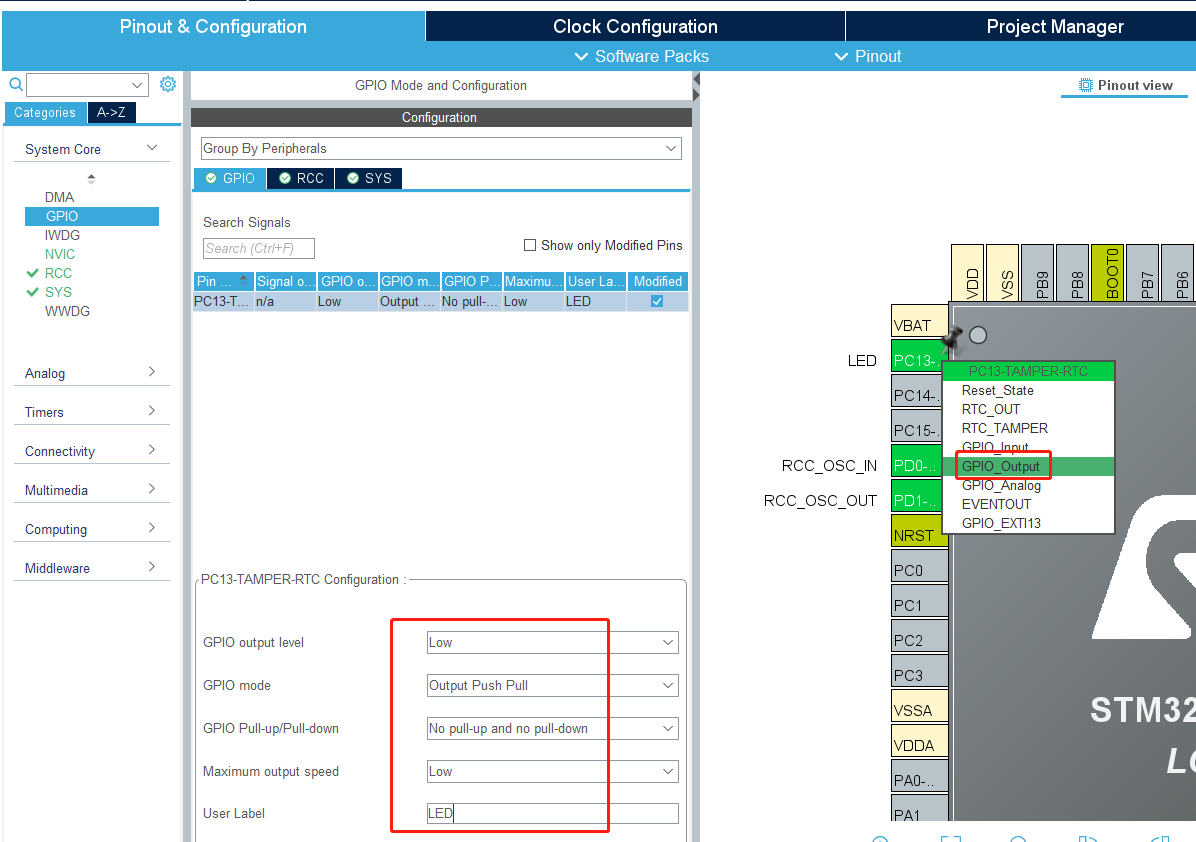Image resolution: width=1196 pixels, height=842 pixels.
Task: Select GPIO_EXTI13 from the pin menu
Action: point(1001,523)
